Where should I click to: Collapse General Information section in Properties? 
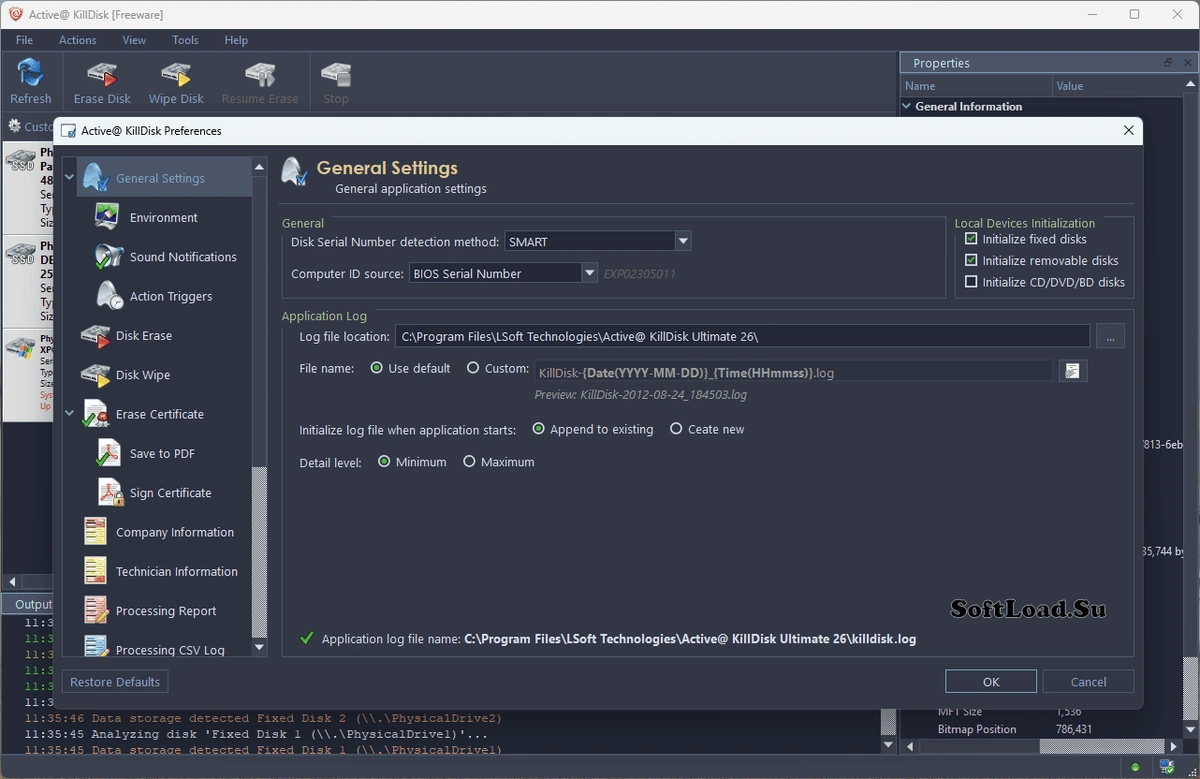pyautogui.click(x=907, y=106)
